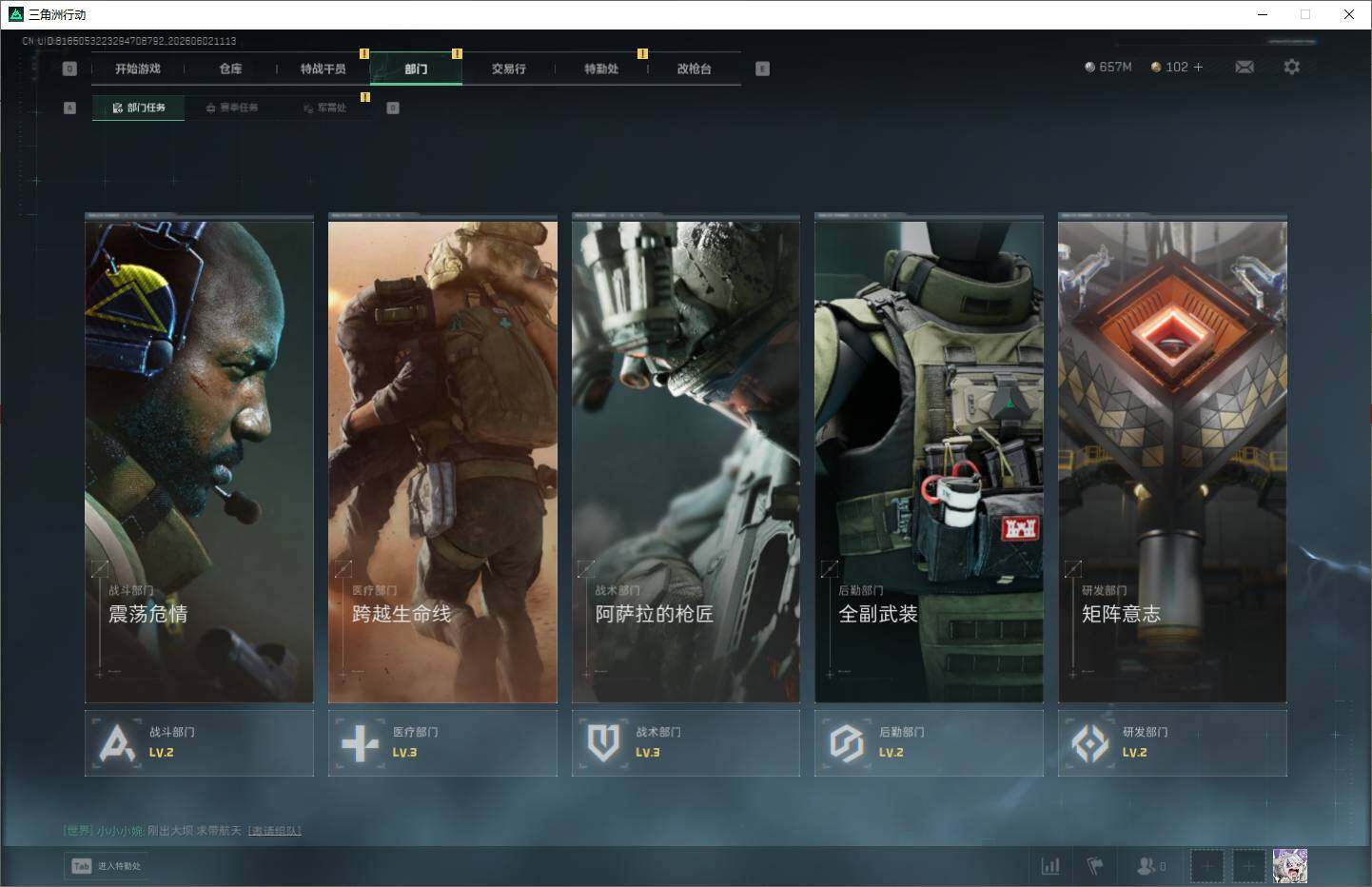1372x887 pixels.
Task: Open the 仓库 warehouse tab
Action: coord(230,69)
